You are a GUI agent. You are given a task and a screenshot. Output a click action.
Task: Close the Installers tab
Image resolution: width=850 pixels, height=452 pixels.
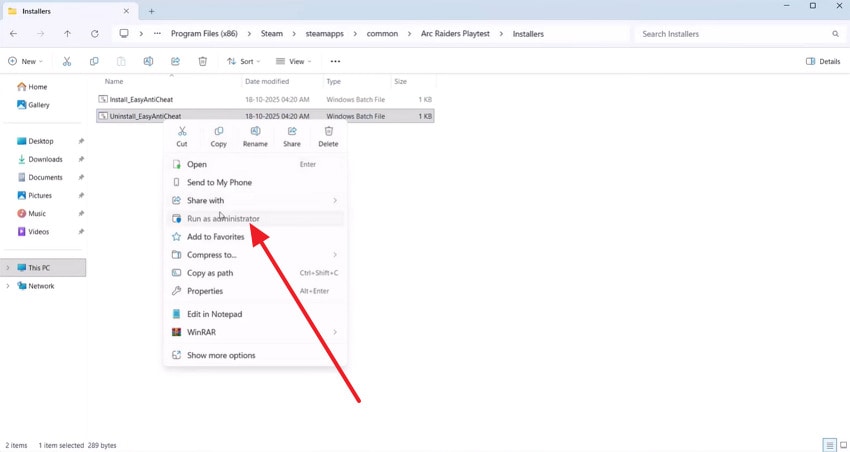[x=126, y=11]
